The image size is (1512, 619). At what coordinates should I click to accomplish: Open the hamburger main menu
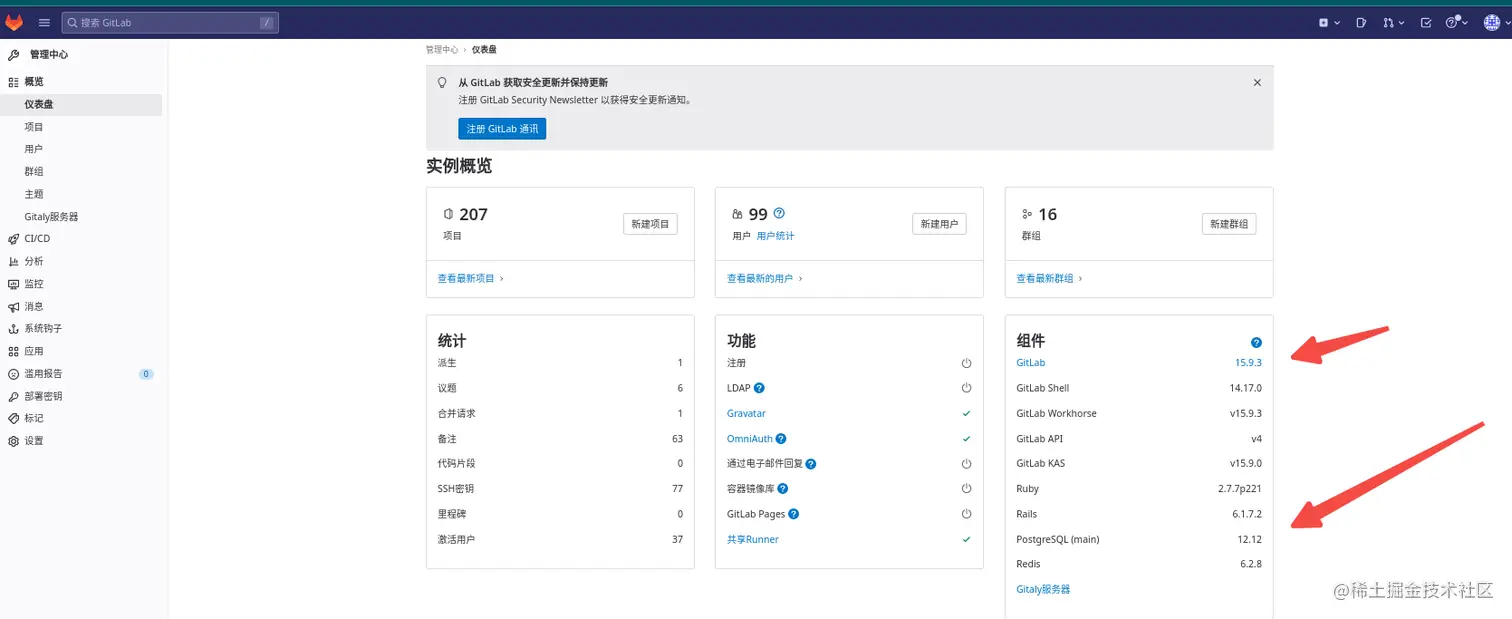pyautogui.click(x=44, y=22)
